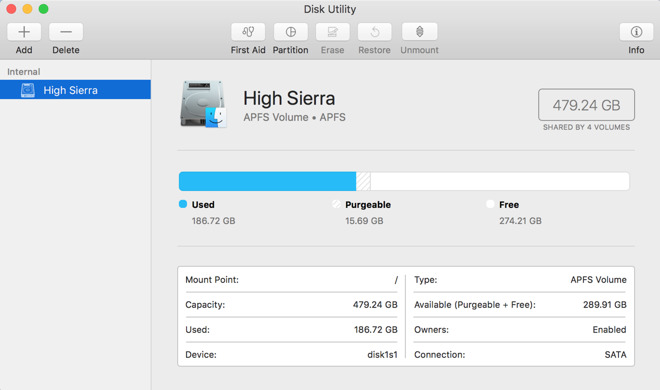Click the Unmount toolbar icon

pyautogui.click(x=419, y=32)
